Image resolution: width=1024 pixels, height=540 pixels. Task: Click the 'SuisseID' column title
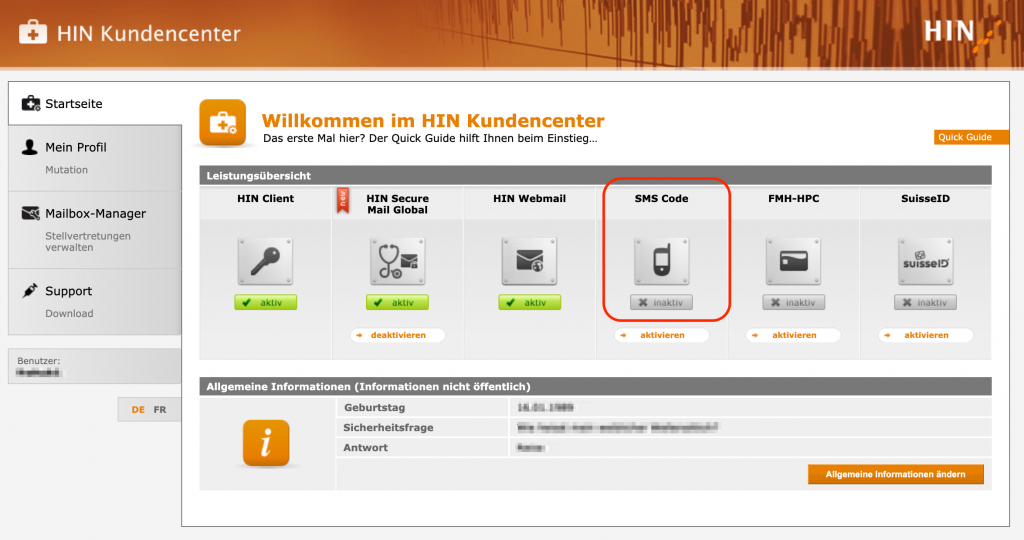coord(925,199)
